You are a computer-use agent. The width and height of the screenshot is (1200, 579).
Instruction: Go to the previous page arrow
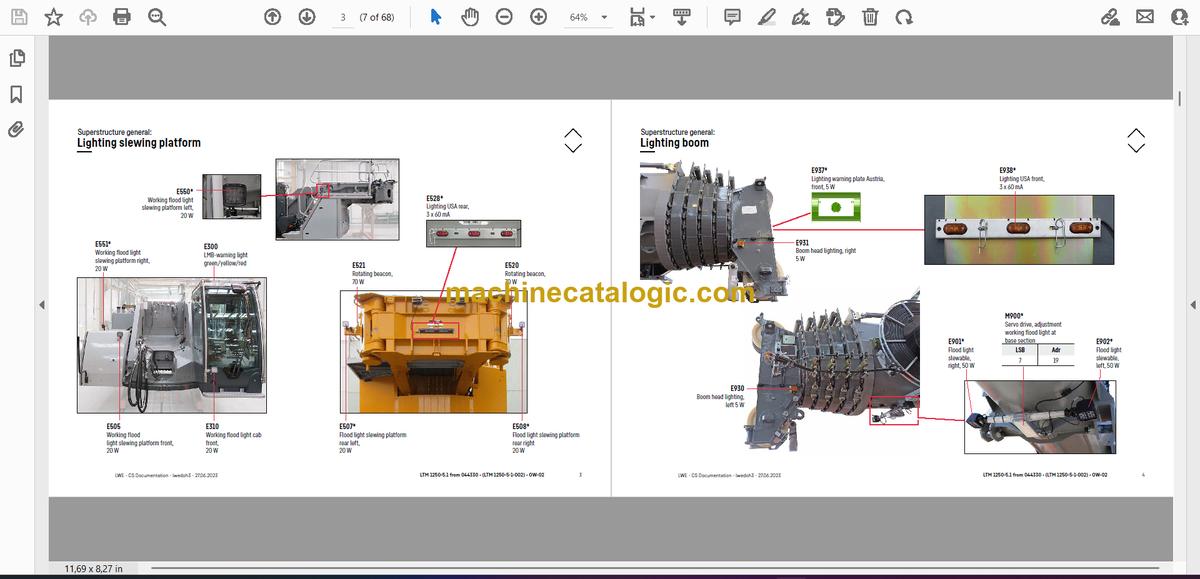(x=272, y=17)
